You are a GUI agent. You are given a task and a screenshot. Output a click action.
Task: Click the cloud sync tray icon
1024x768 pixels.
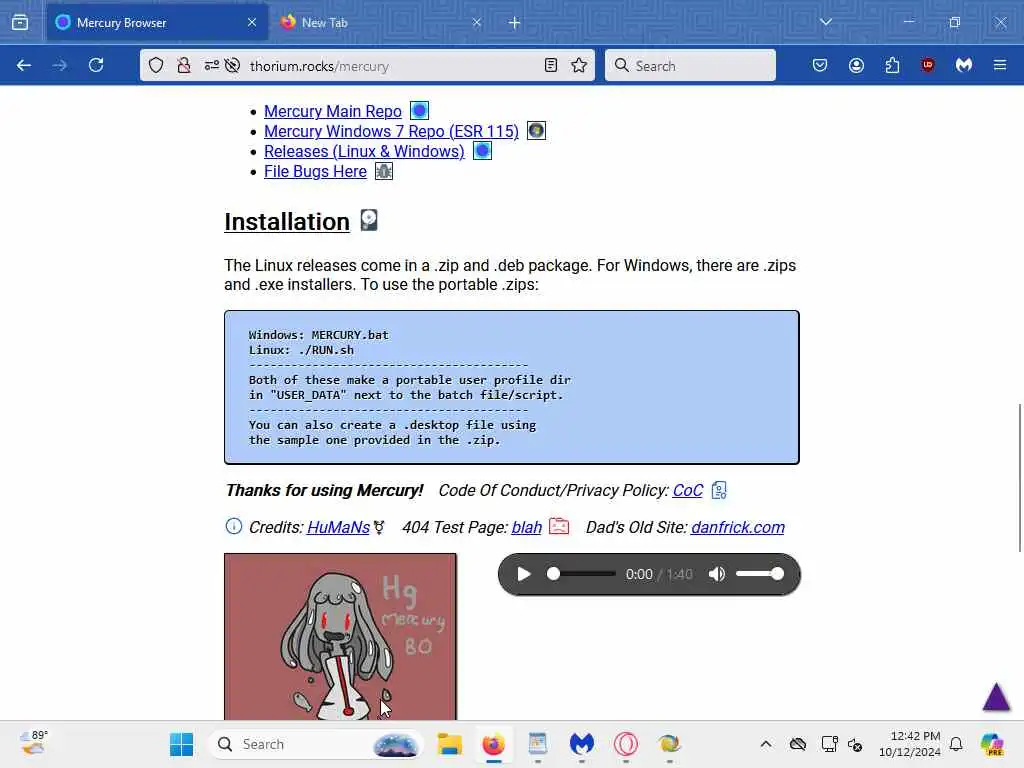tap(797, 744)
